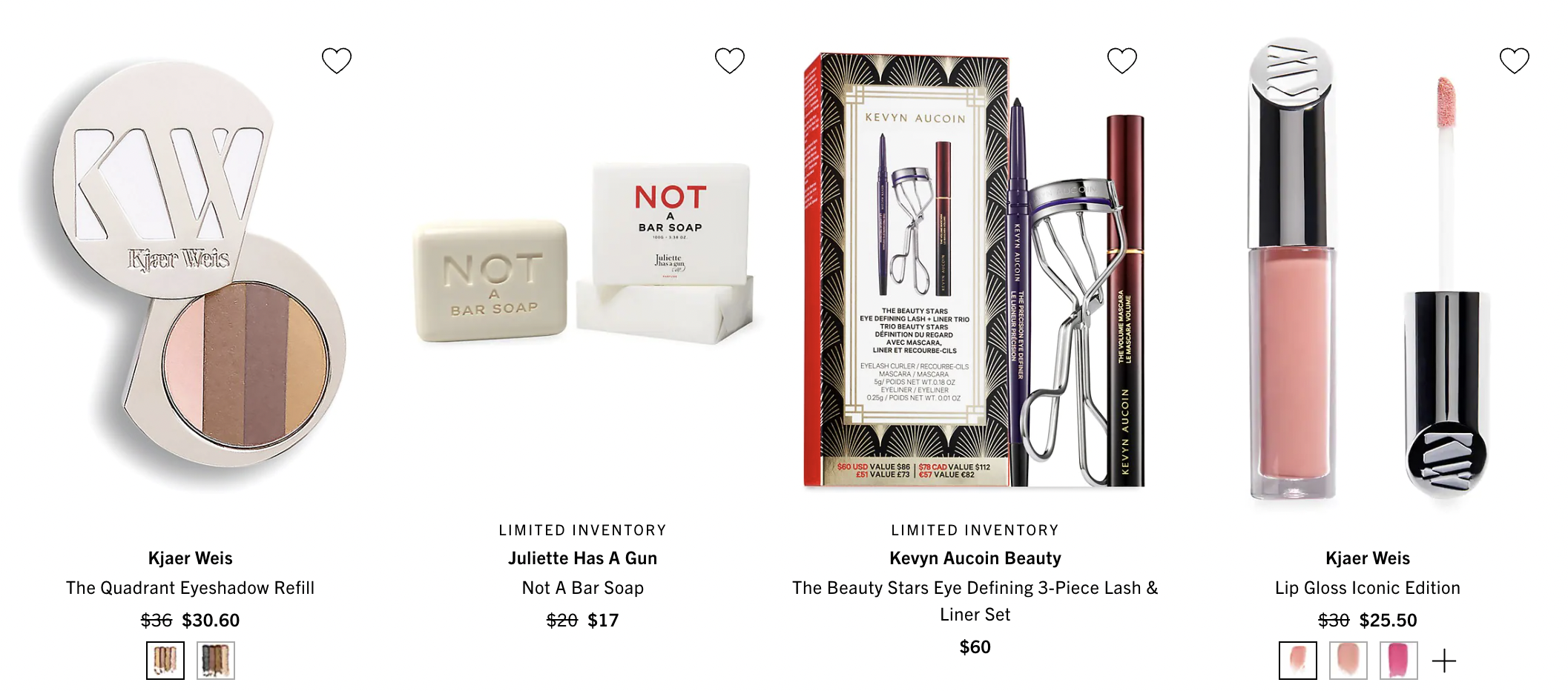Image resolution: width=1568 pixels, height=691 pixels.
Task: Go to Juliette Has A Gun brand
Action: tap(583, 558)
